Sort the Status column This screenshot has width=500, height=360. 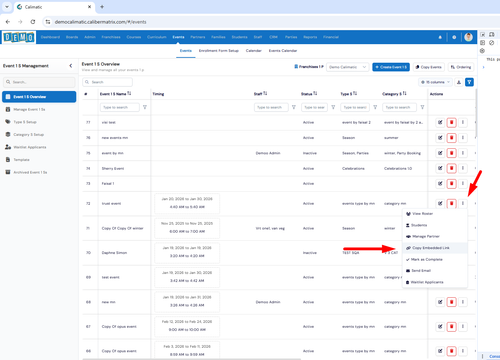pos(315,94)
